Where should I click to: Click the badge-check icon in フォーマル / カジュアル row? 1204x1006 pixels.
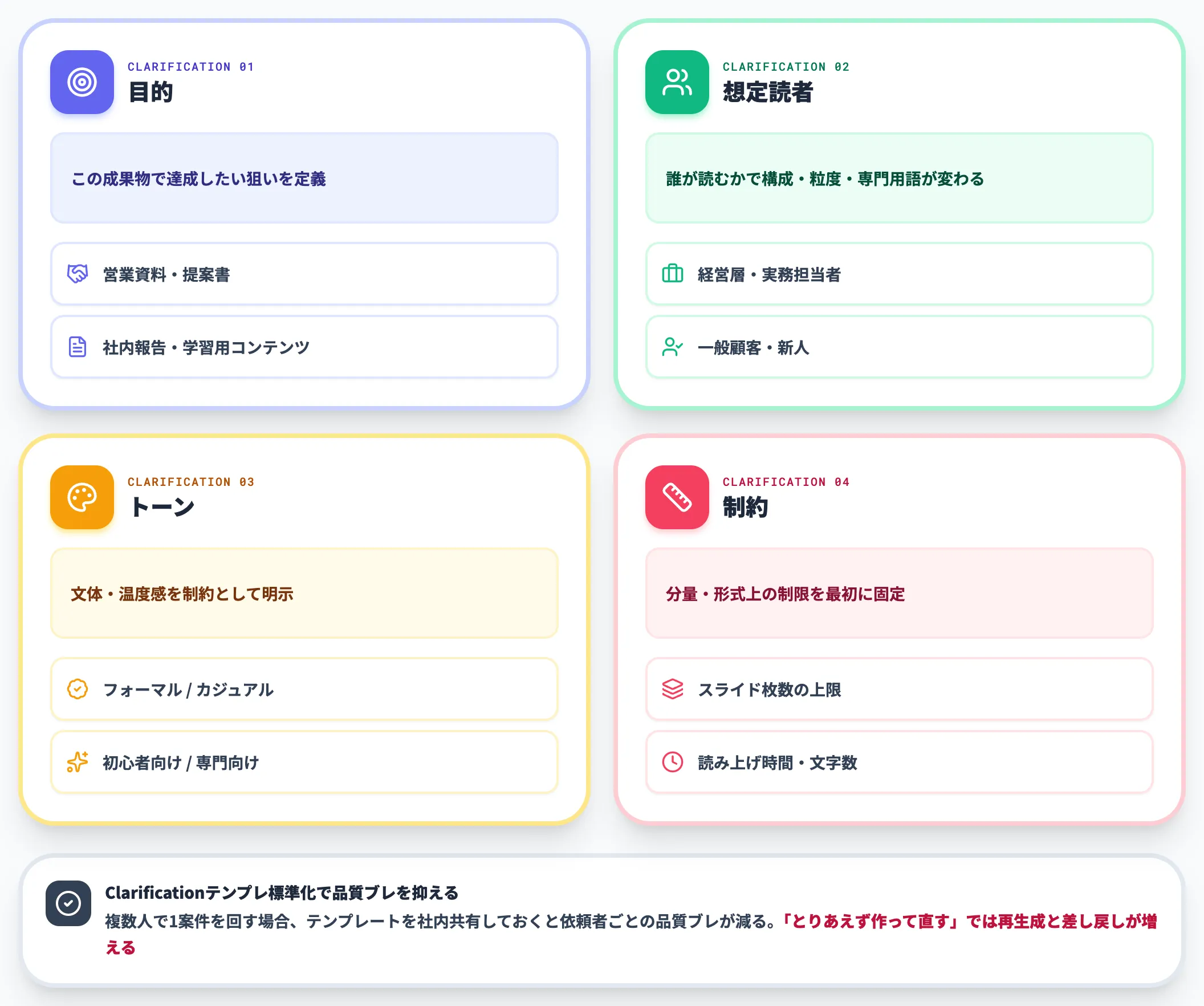coord(78,689)
